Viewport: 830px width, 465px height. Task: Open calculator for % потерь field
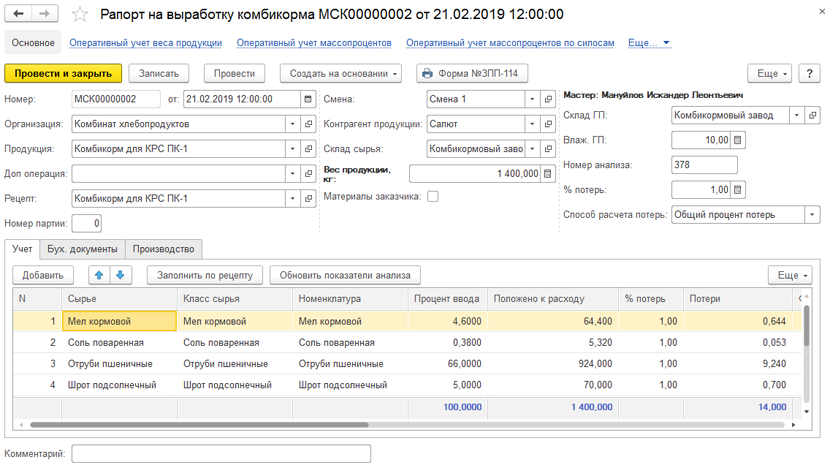tap(738, 190)
